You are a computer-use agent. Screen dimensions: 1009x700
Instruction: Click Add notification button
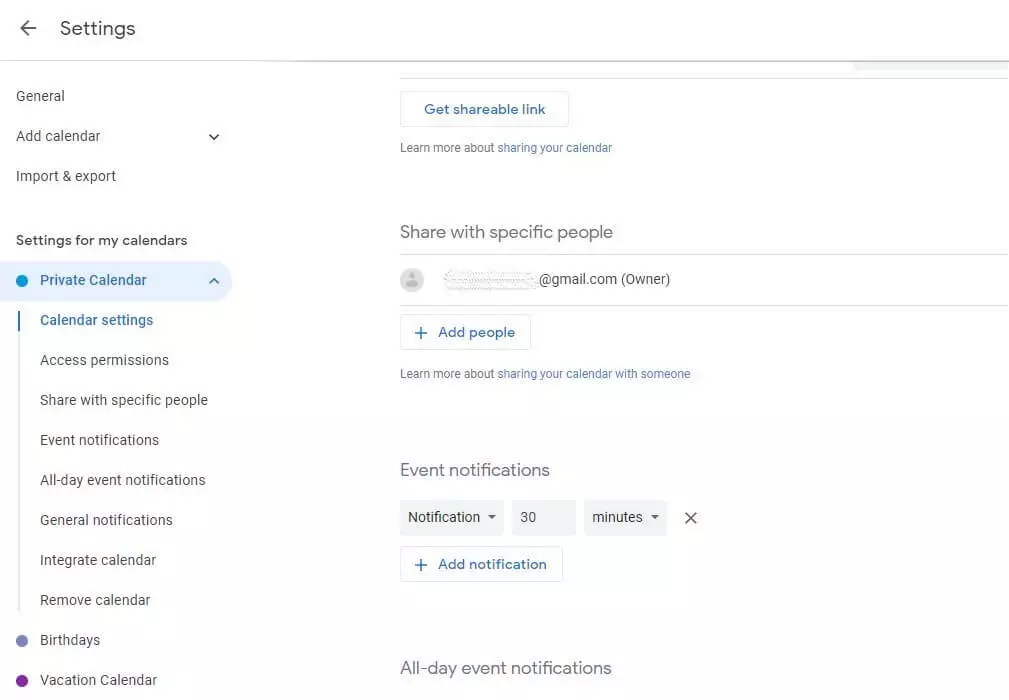point(481,564)
